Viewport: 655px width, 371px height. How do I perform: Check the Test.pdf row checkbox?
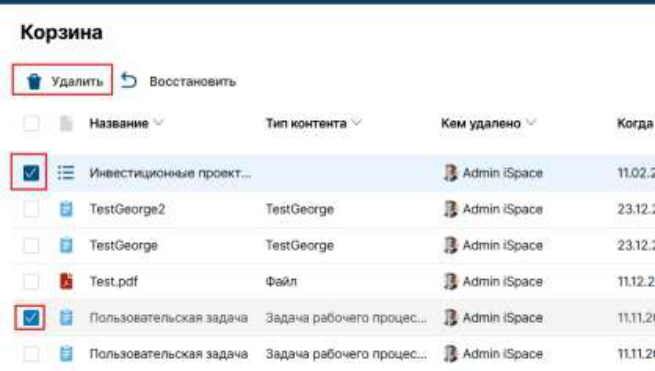[31, 281]
